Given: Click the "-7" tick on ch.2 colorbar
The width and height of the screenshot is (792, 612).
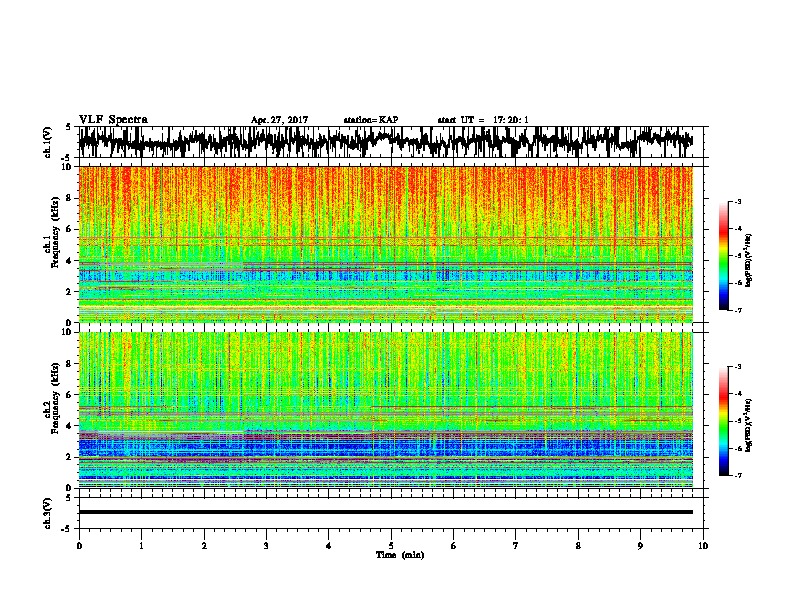Looking at the screenshot, I should coord(737,476).
